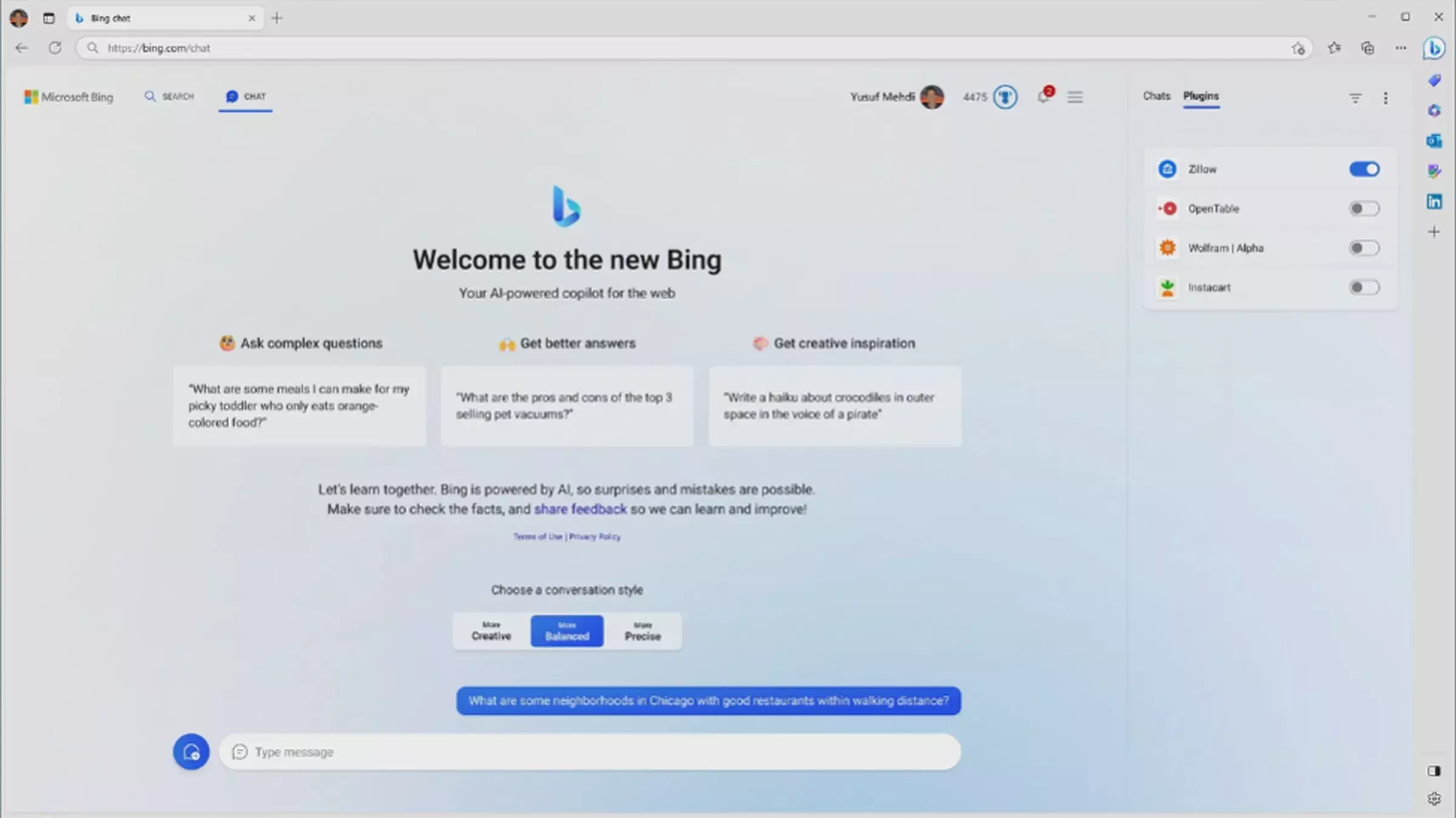
Task: Add this page to favorites icon
Action: pyautogui.click(x=1298, y=49)
